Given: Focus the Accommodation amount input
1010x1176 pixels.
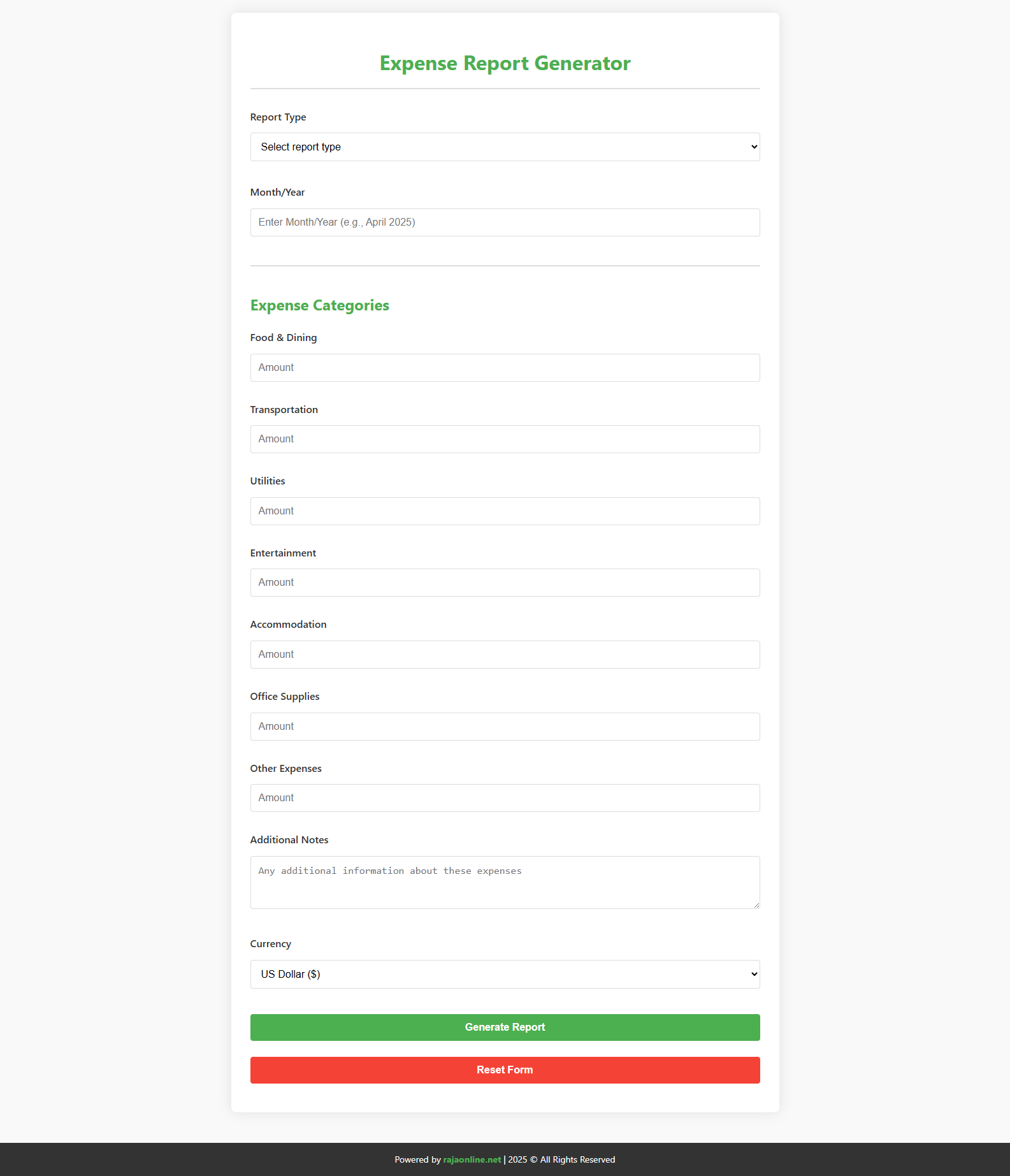Looking at the screenshot, I should pos(504,655).
